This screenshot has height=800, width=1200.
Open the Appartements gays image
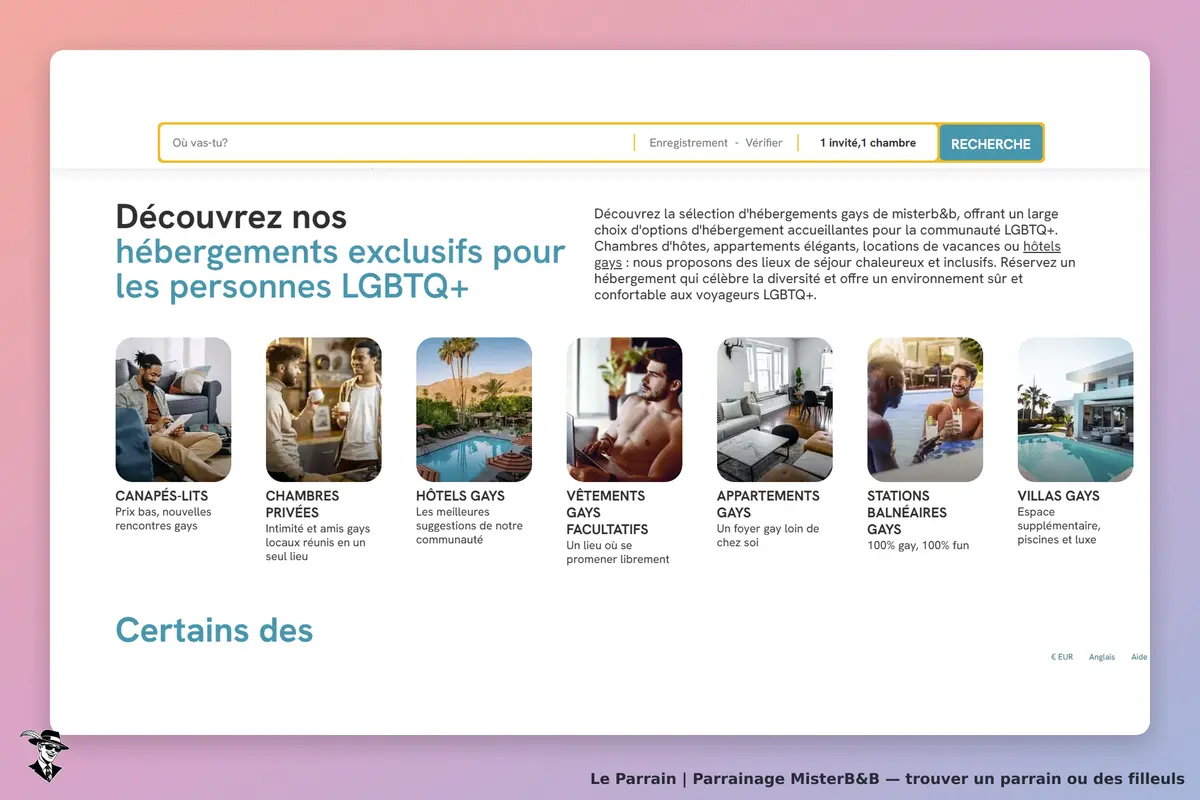click(775, 409)
